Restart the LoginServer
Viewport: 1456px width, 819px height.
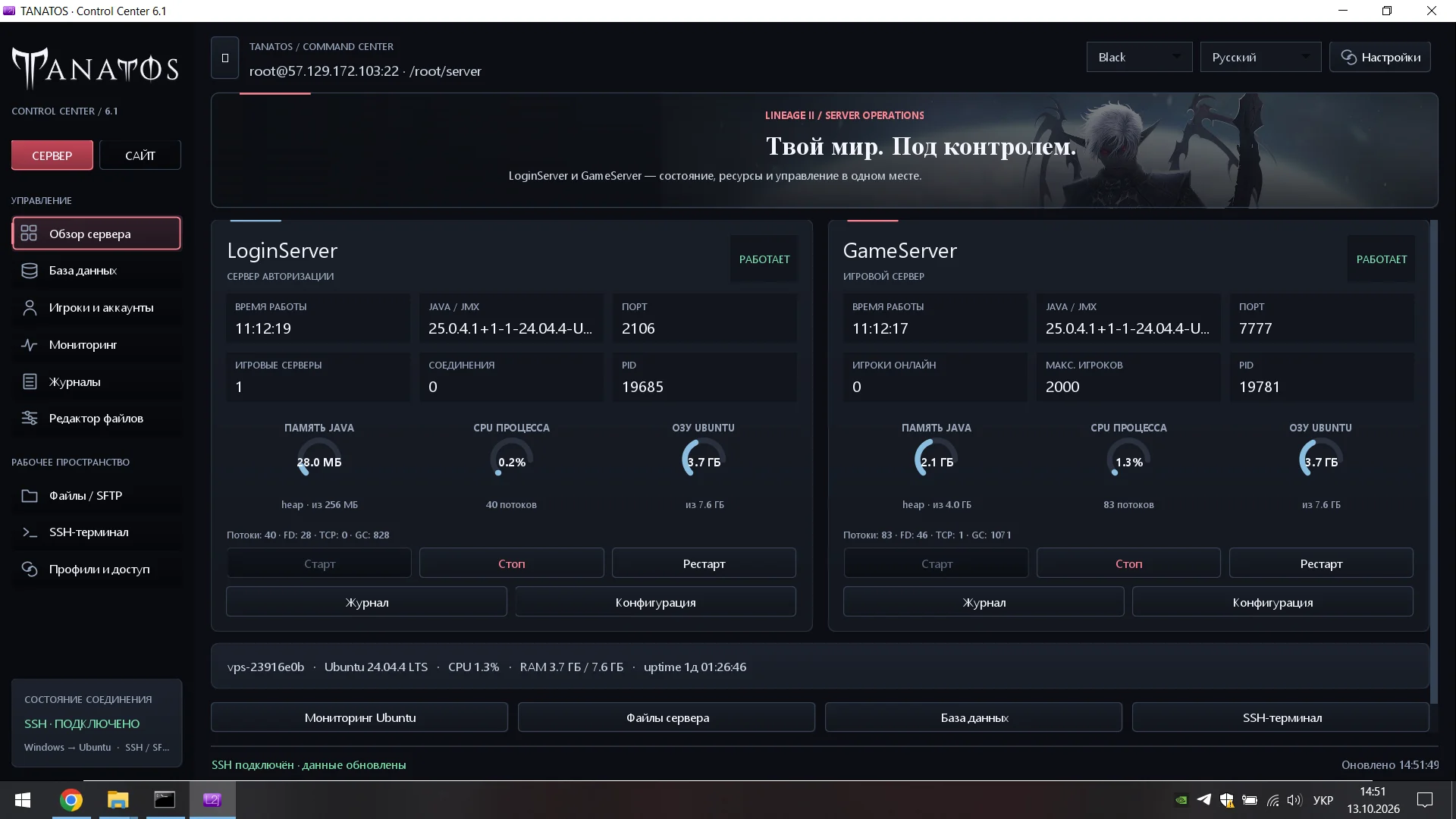click(x=704, y=563)
